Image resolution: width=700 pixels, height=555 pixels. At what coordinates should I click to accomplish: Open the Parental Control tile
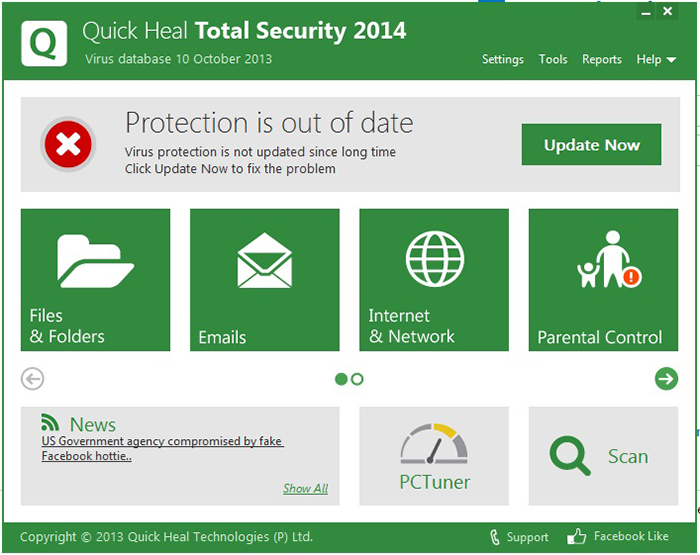coord(603,280)
